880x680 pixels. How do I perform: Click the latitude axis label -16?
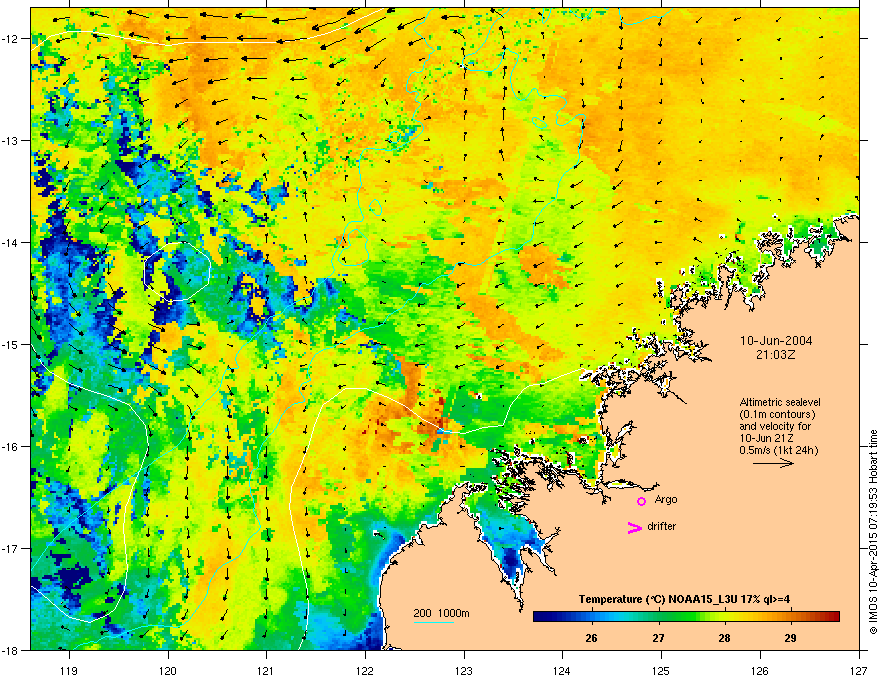coord(10,447)
